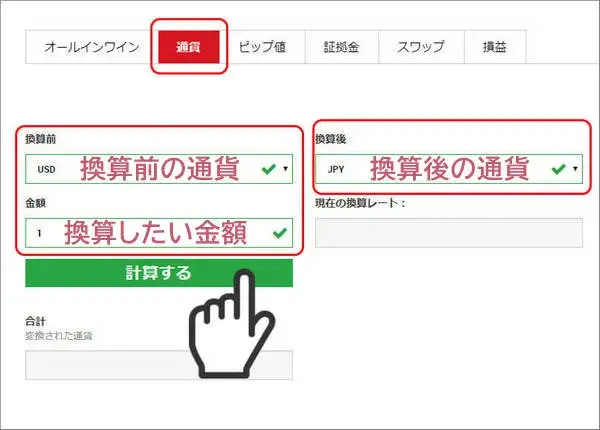The height and width of the screenshot is (430, 600).
Task: Click the dropdown arrow beside JPY
Action: click(575, 169)
